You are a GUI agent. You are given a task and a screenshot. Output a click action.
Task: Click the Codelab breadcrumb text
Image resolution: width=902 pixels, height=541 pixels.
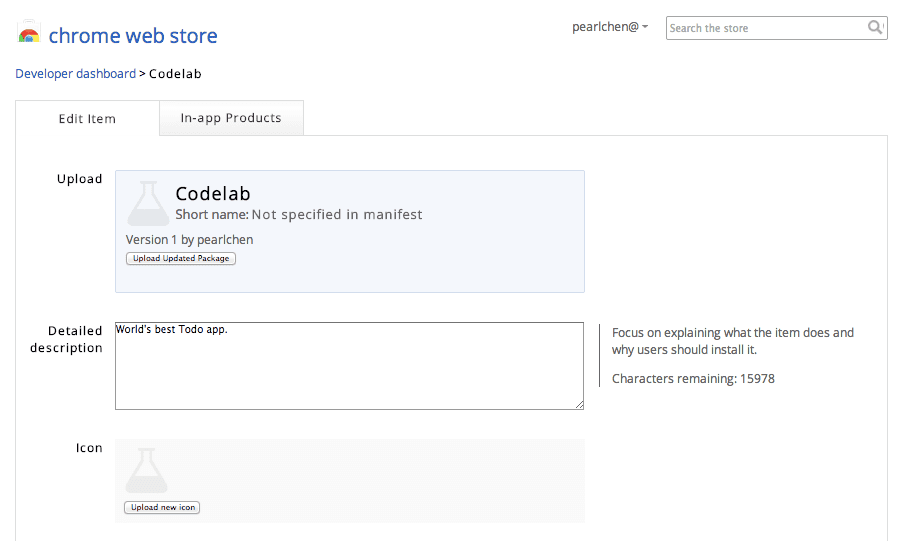tap(176, 74)
